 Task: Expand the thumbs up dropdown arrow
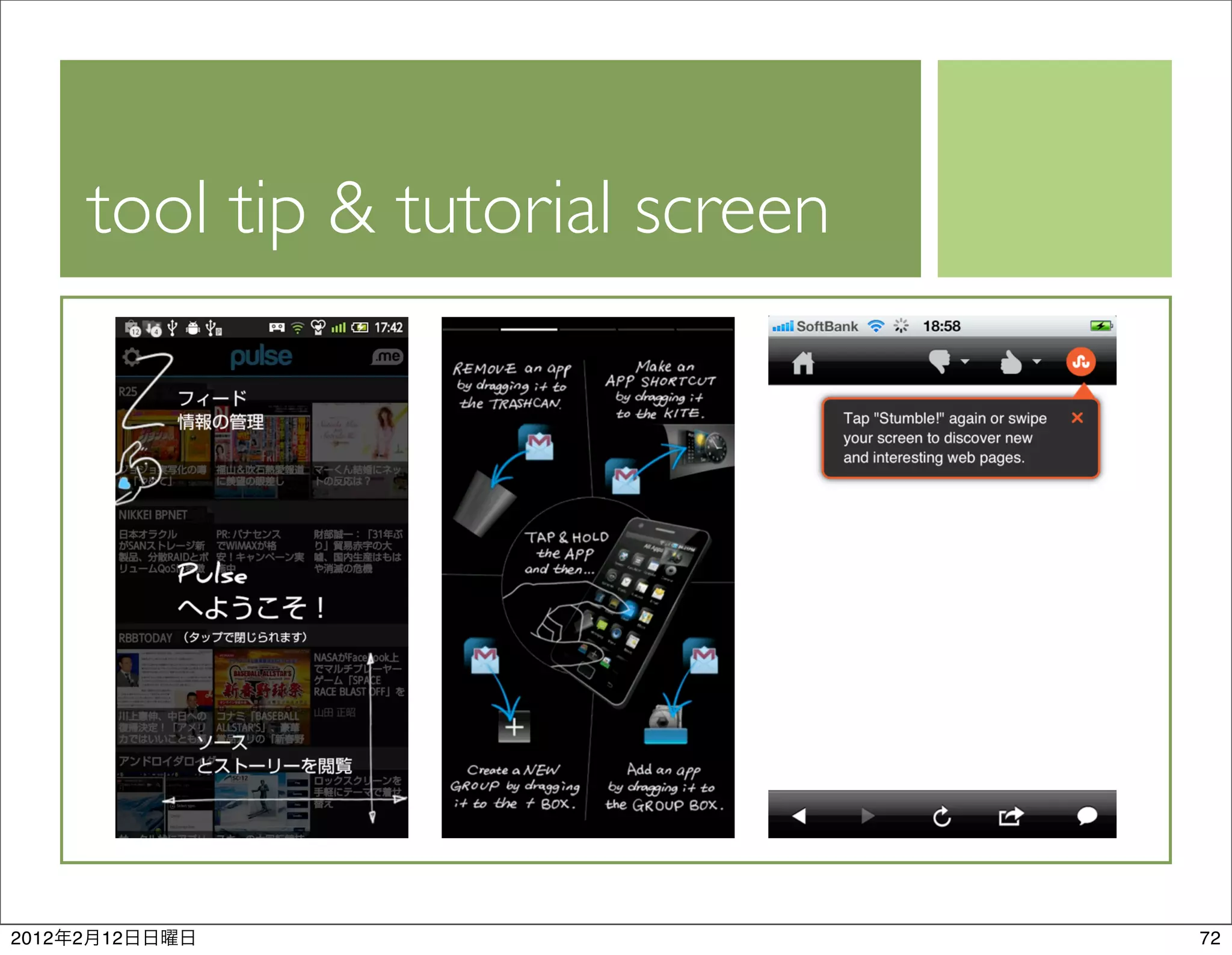tap(1036, 362)
